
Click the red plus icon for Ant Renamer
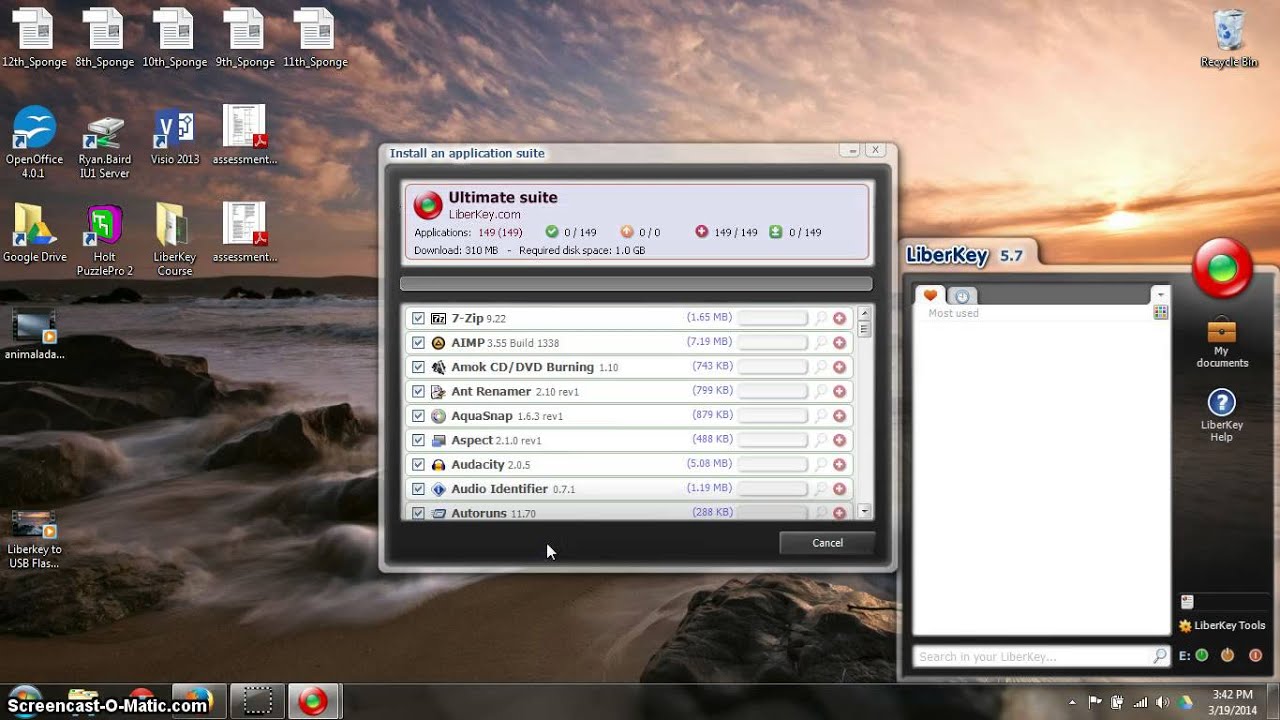[839, 391]
